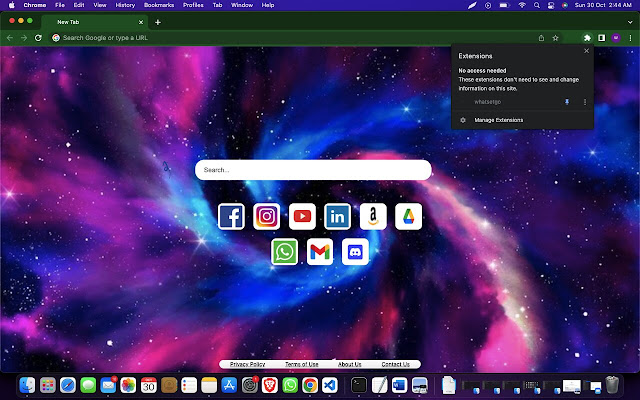Open the History menu
The image size is (640, 400).
pyautogui.click(x=125, y=5)
